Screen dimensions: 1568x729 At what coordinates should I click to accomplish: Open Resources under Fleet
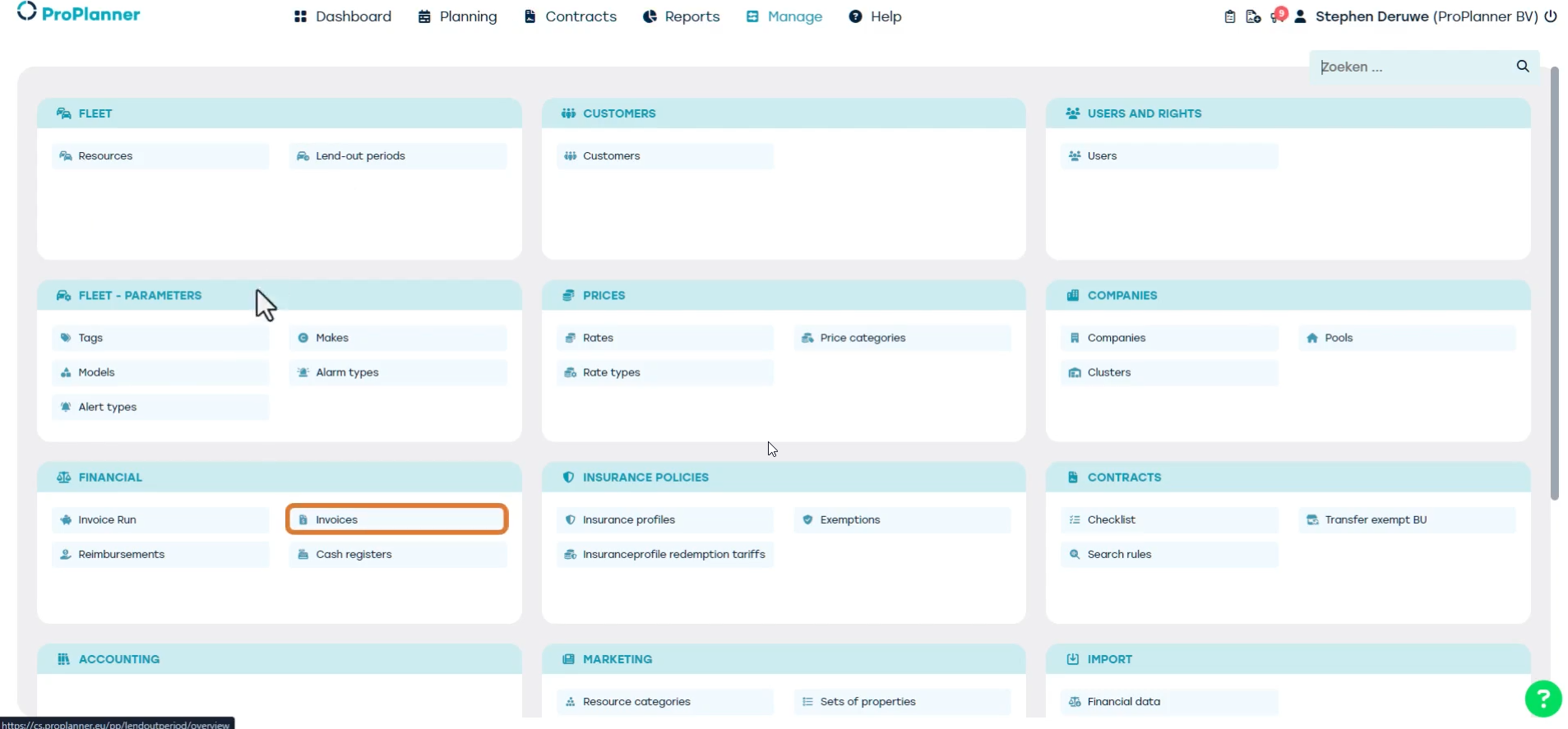tap(160, 156)
